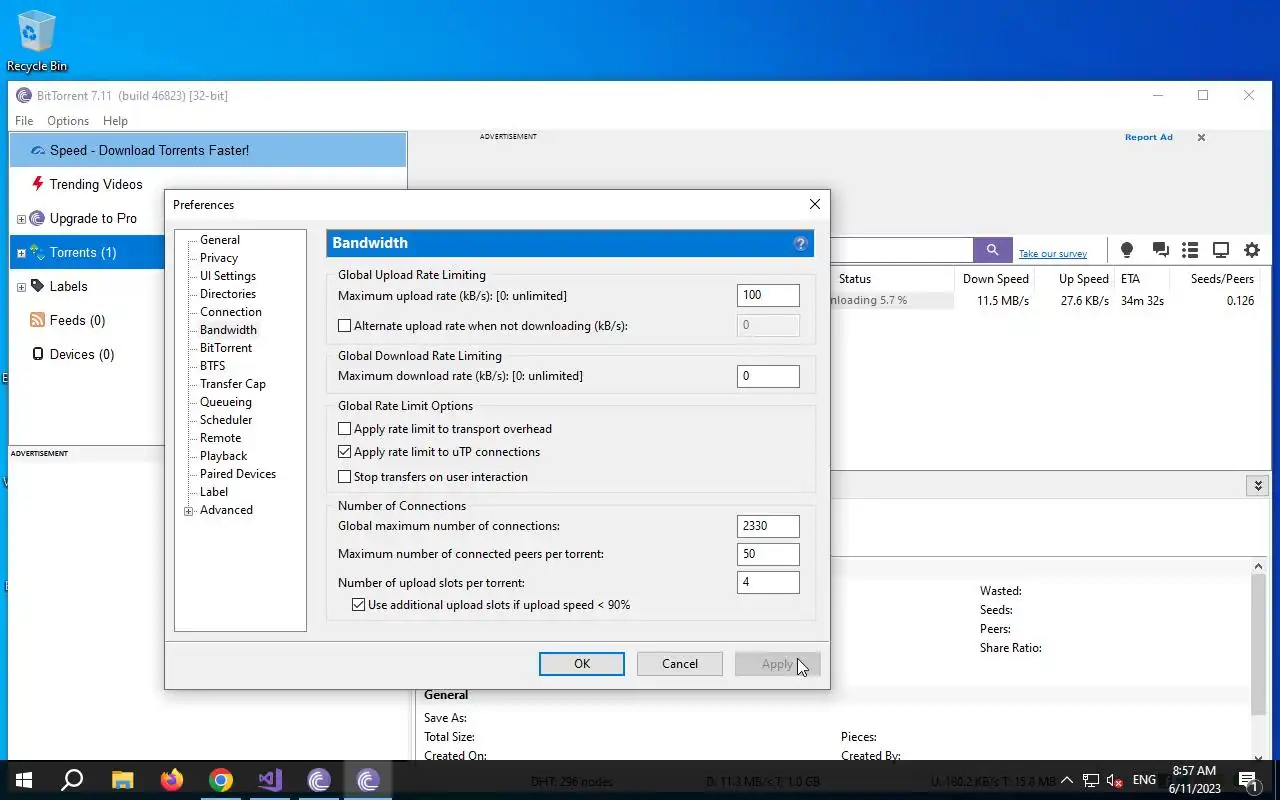Image resolution: width=1280 pixels, height=800 pixels.
Task: Launch Chrome from taskbar
Action: (x=221, y=780)
